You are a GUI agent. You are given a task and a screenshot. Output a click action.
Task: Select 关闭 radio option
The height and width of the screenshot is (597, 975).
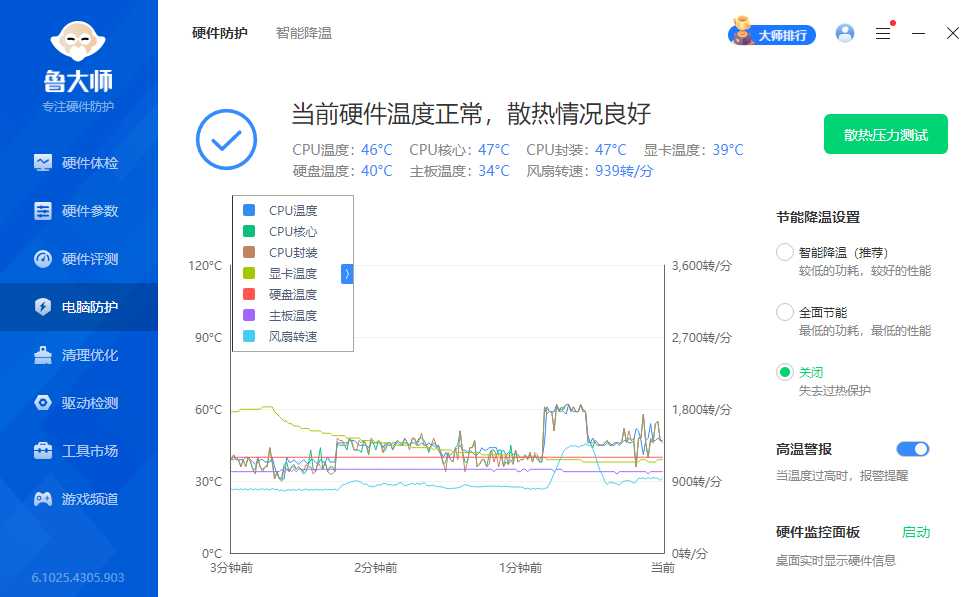click(x=785, y=372)
